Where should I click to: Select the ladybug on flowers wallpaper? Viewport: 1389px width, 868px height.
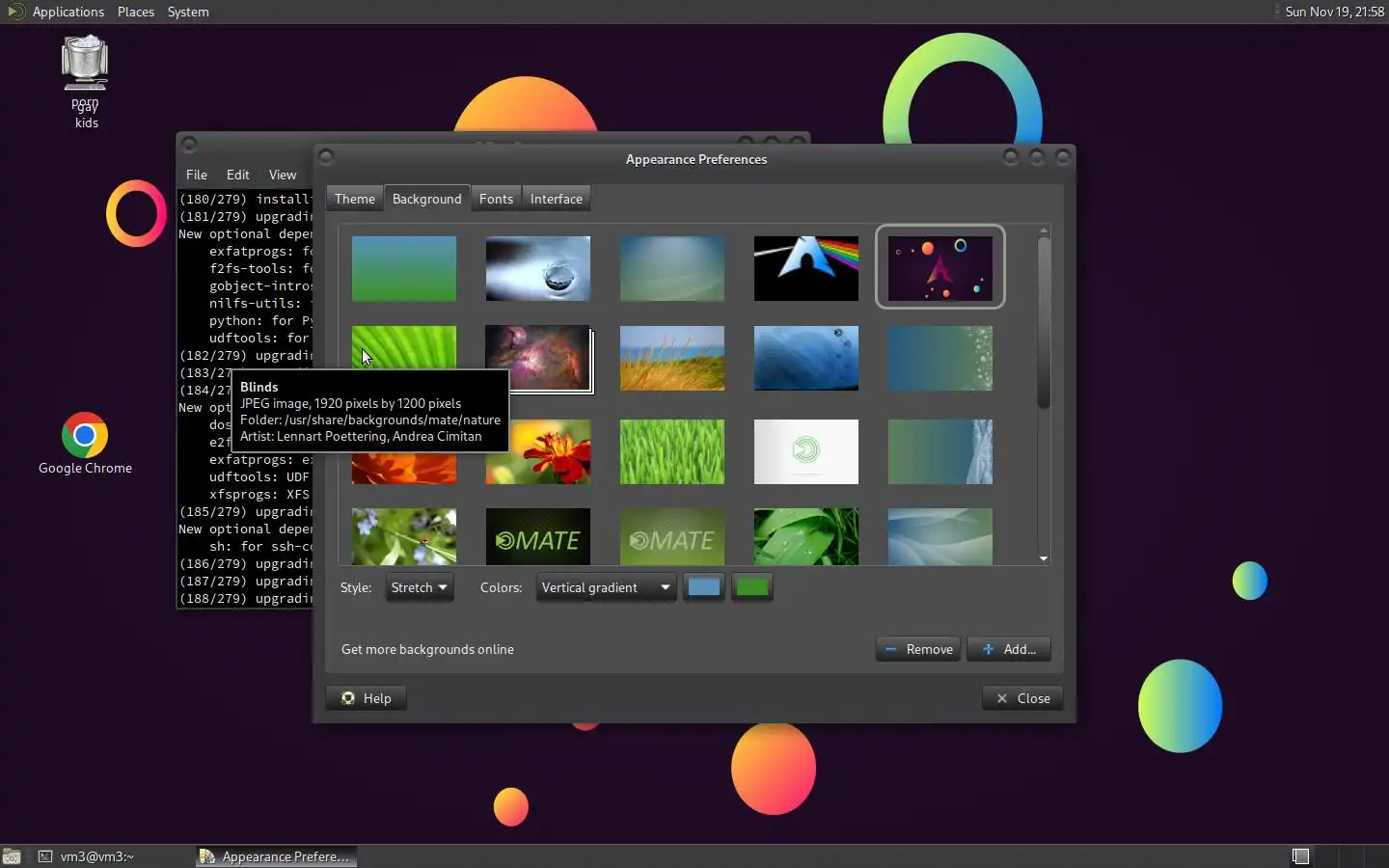(404, 536)
